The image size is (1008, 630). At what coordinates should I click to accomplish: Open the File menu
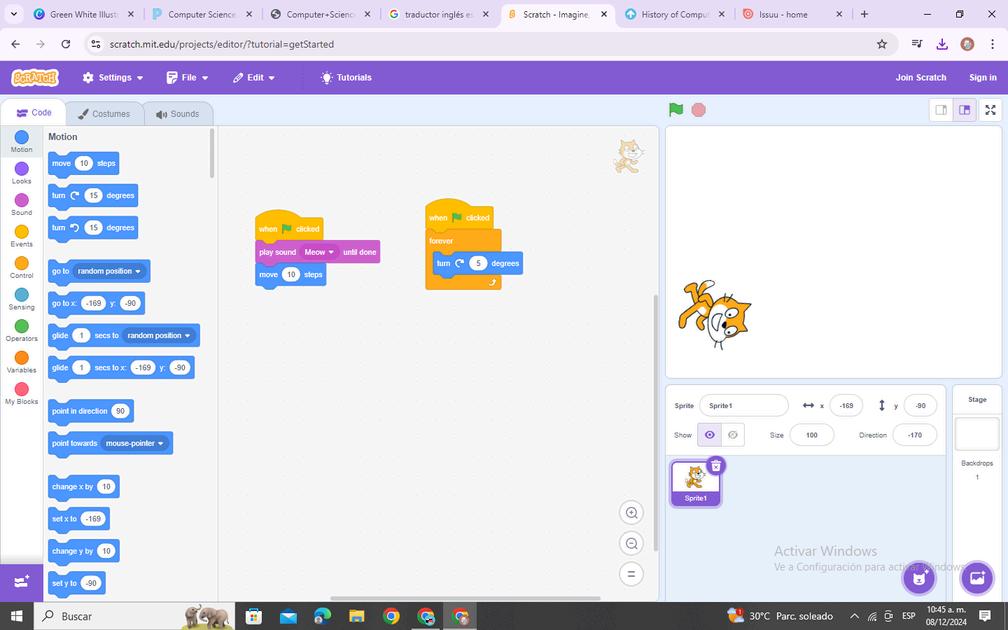[x=187, y=77]
